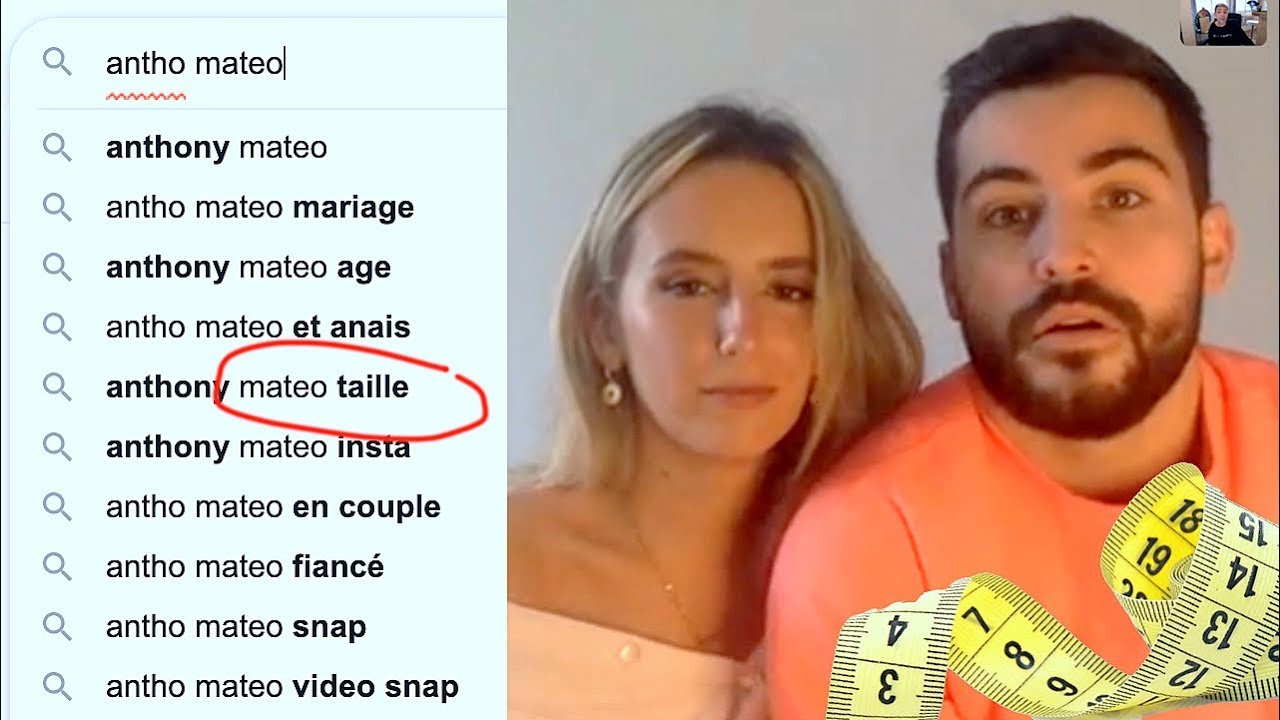Choose the "antho mateo video snap" suggestion
Viewport: 1280px width, 720px height.
272,687
